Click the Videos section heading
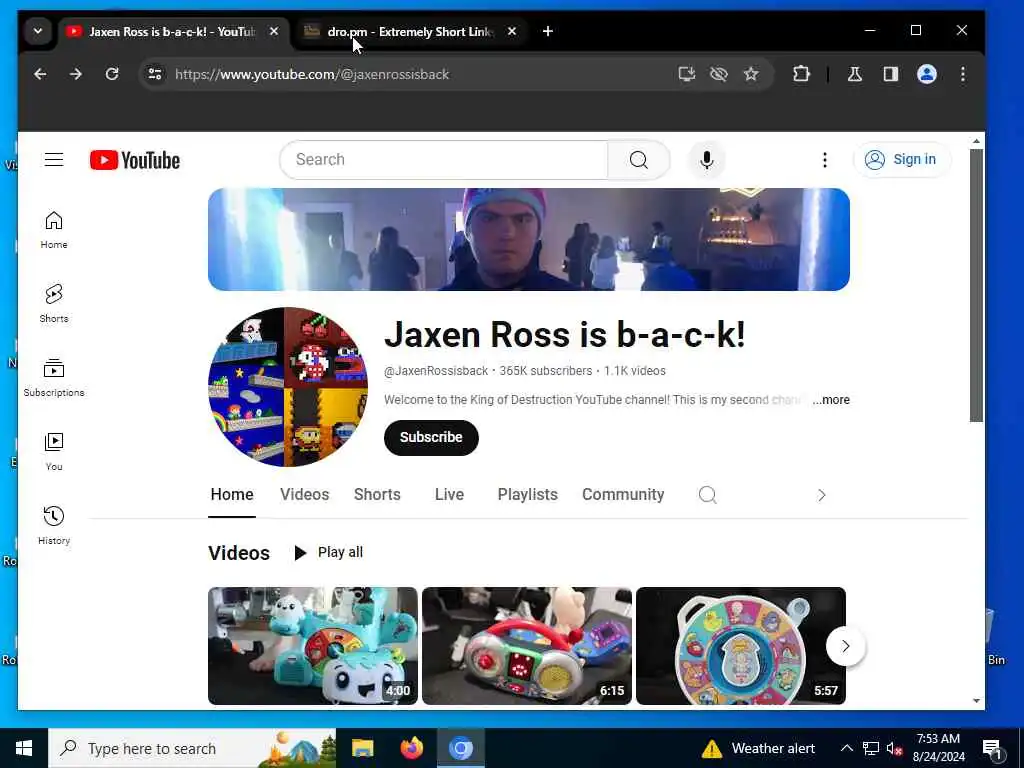Image resolution: width=1024 pixels, height=768 pixels. 239,552
